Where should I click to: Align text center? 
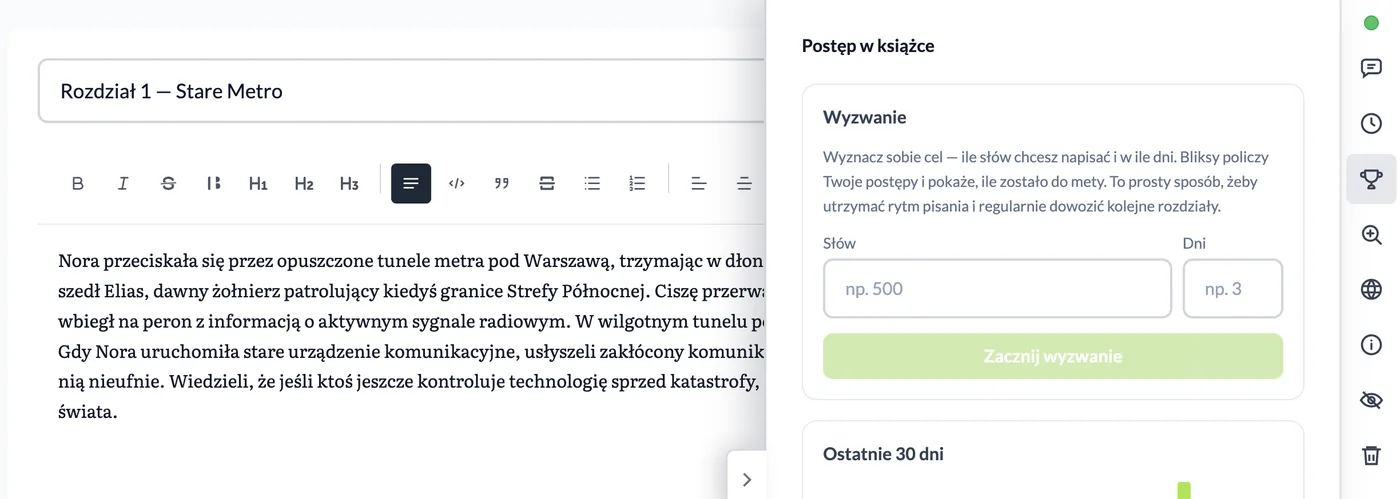[744, 183]
